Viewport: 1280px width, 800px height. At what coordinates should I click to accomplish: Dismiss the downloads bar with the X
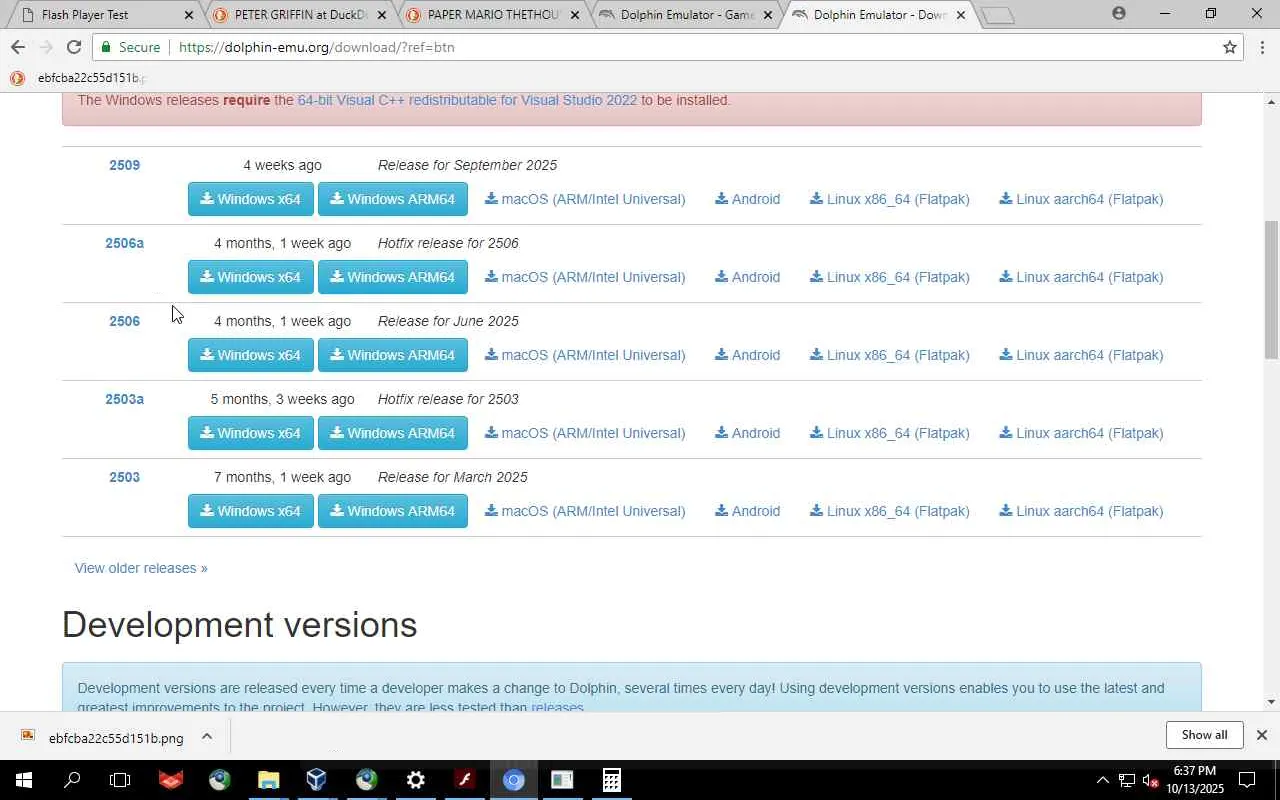point(1262,735)
